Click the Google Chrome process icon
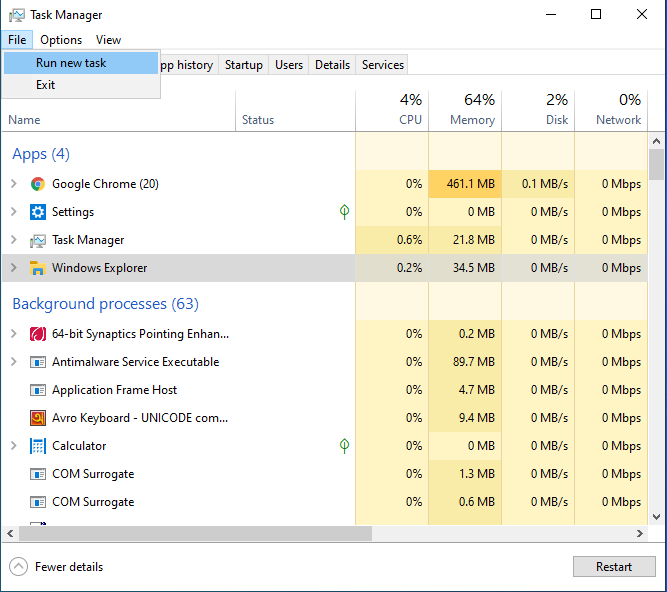Image resolution: width=667 pixels, height=592 pixels. tap(38, 184)
